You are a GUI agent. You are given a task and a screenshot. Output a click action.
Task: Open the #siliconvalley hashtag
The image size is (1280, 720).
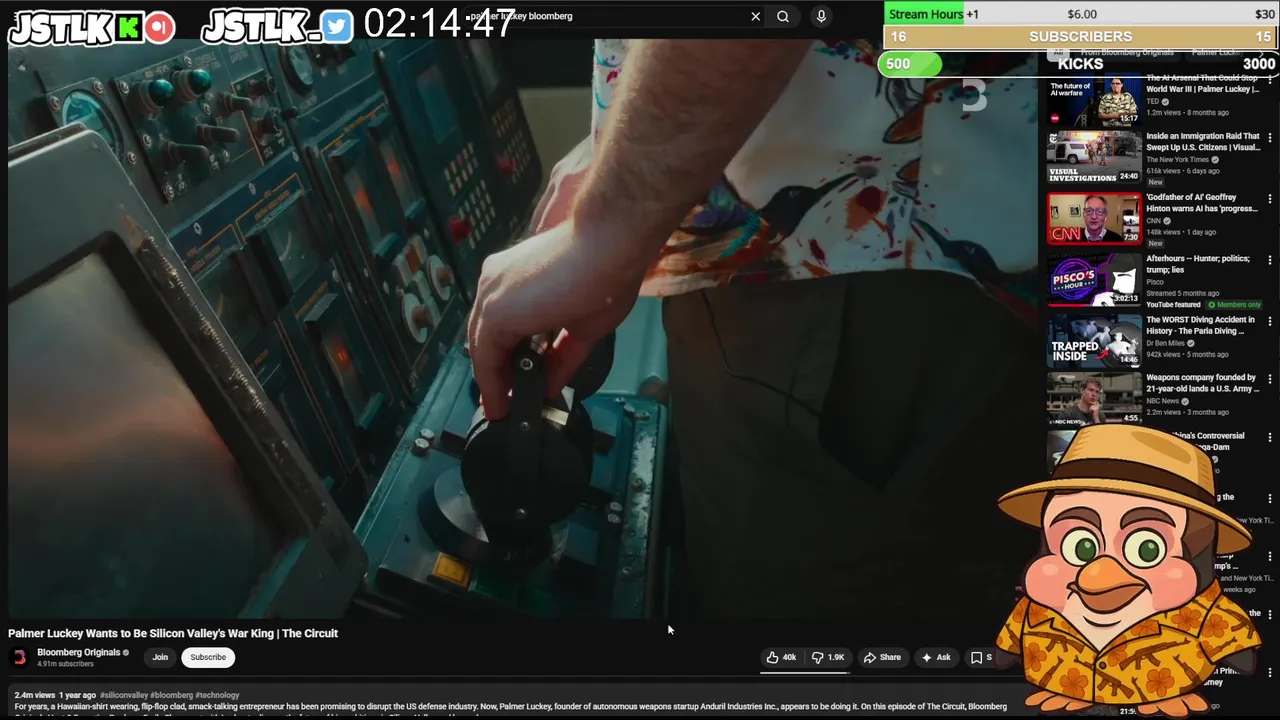(x=124, y=695)
